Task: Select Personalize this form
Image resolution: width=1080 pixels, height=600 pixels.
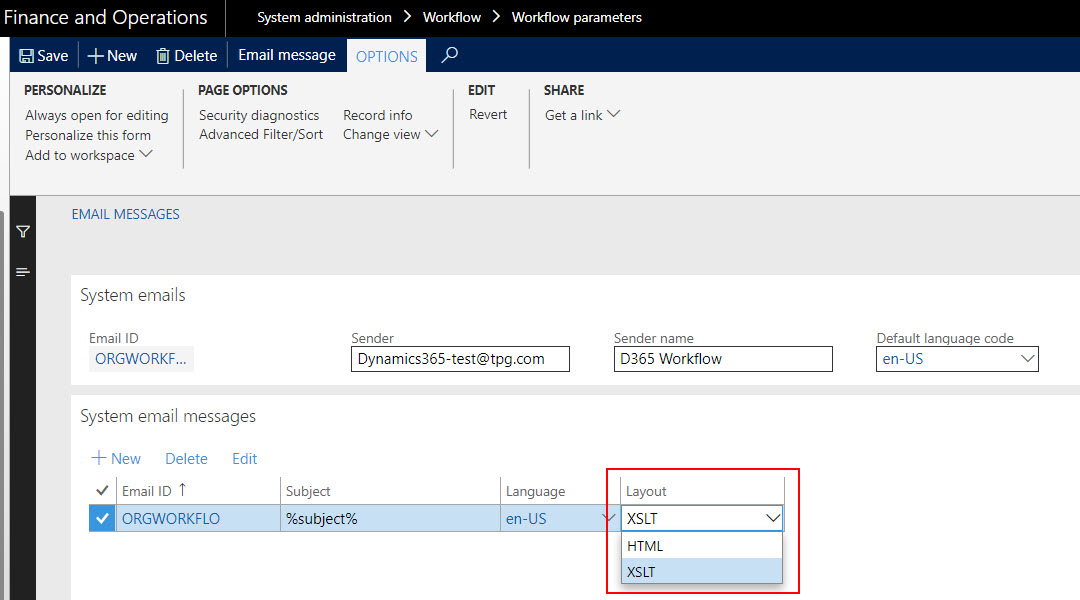Action: [x=85, y=134]
